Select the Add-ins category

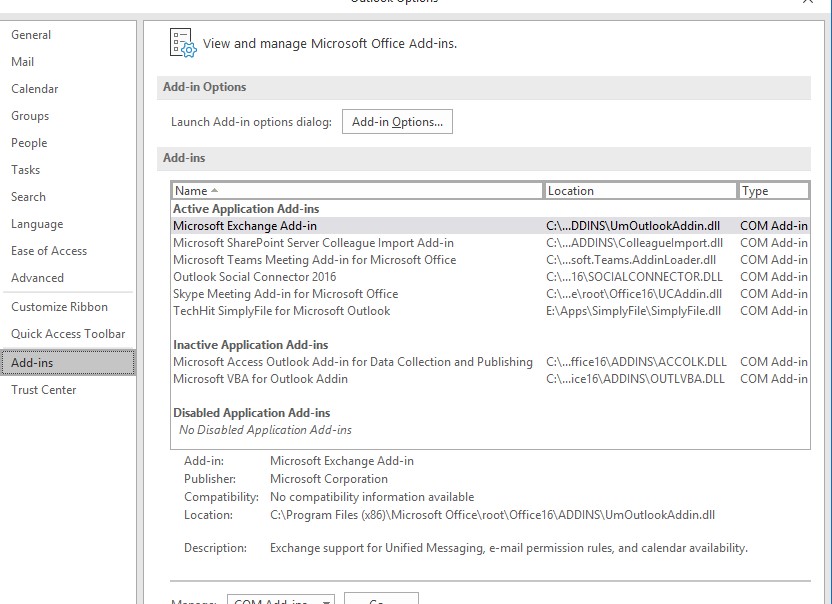point(68,363)
